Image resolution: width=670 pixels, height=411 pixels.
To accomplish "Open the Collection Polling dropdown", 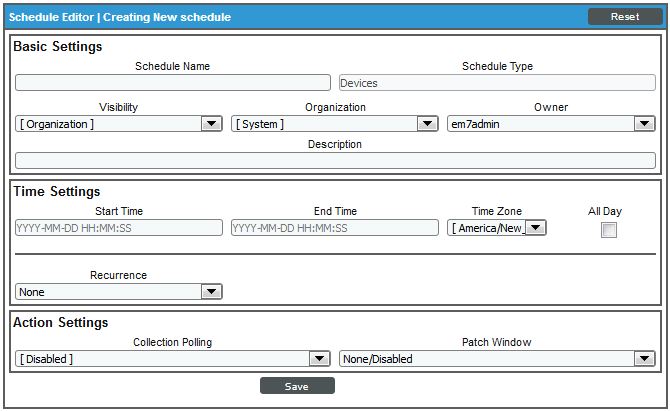I will click(x=173, y=358).
